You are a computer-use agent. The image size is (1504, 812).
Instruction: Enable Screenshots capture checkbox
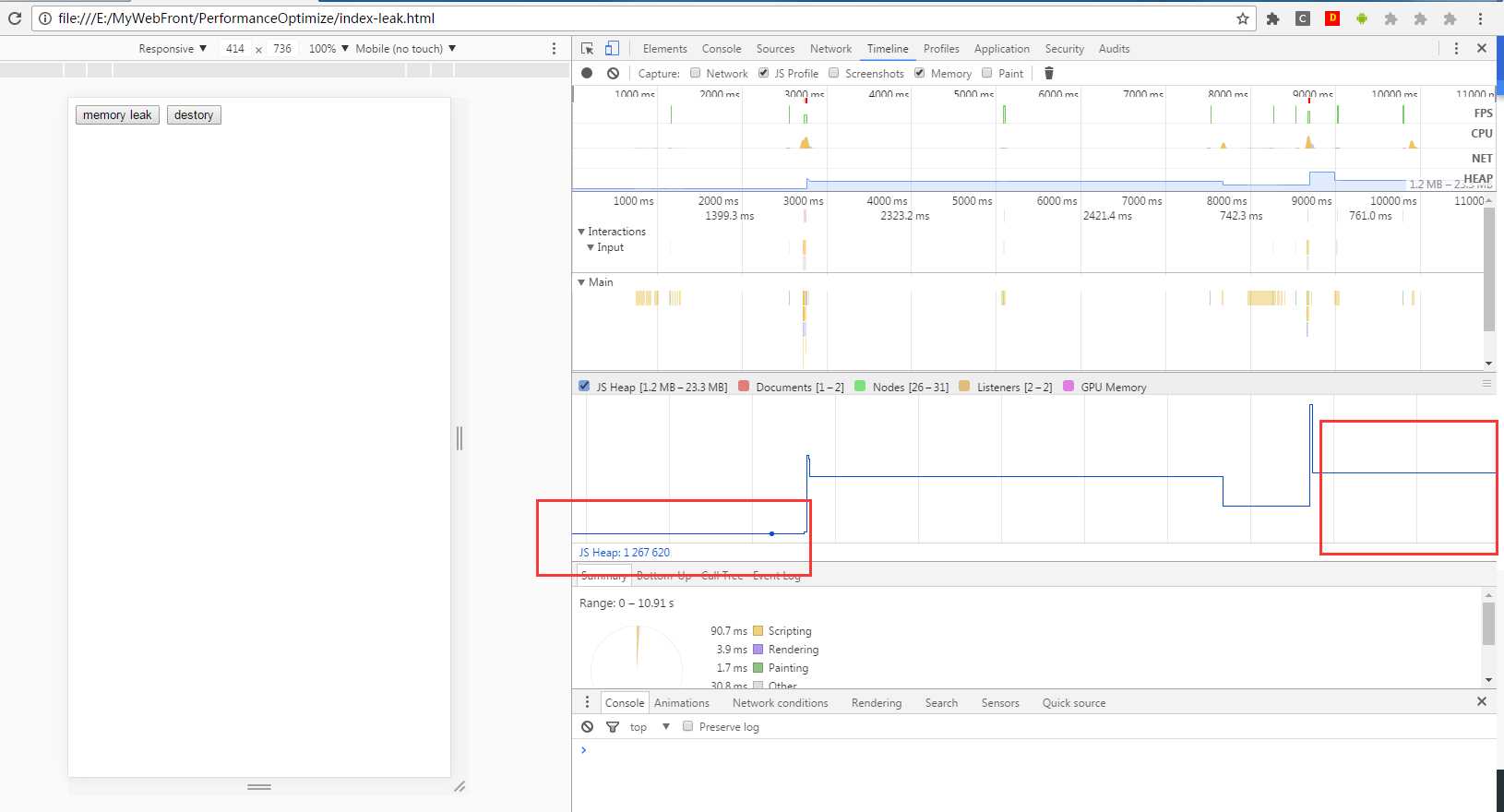834,74
